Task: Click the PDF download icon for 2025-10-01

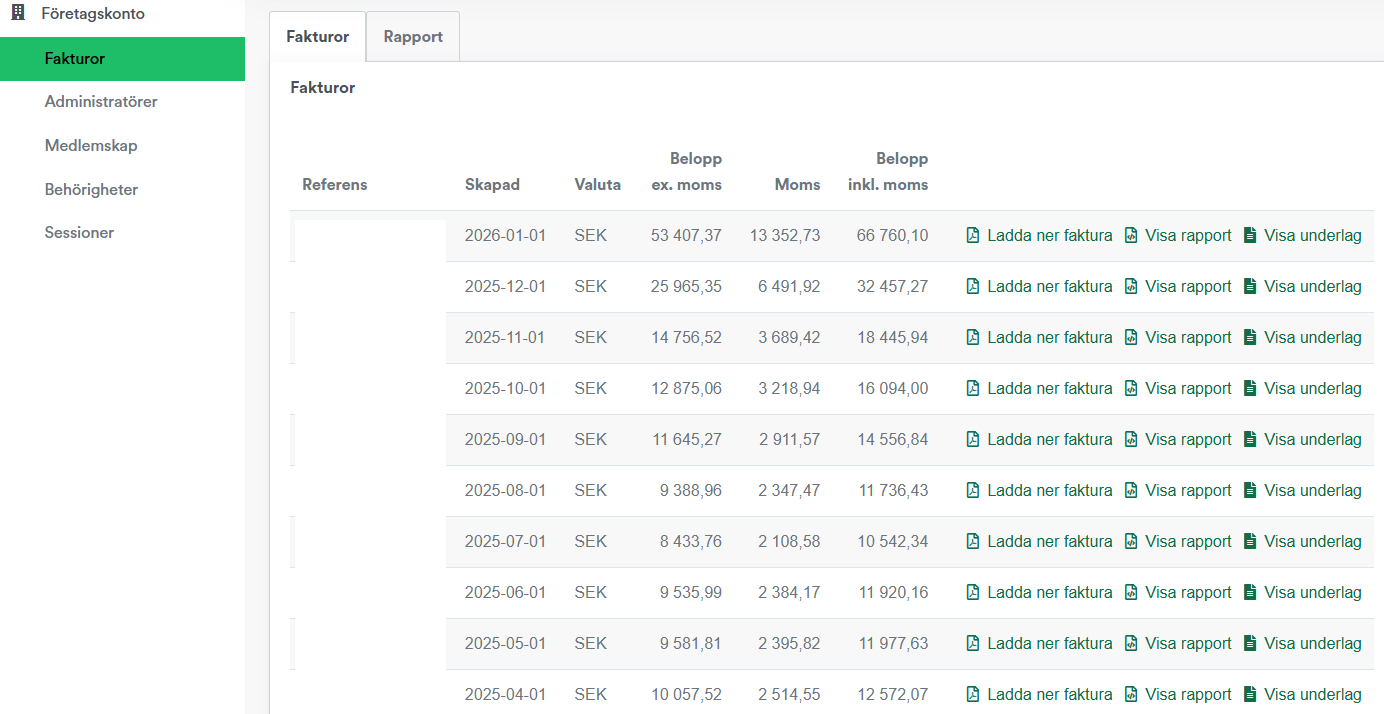Action: coord(973,389)
